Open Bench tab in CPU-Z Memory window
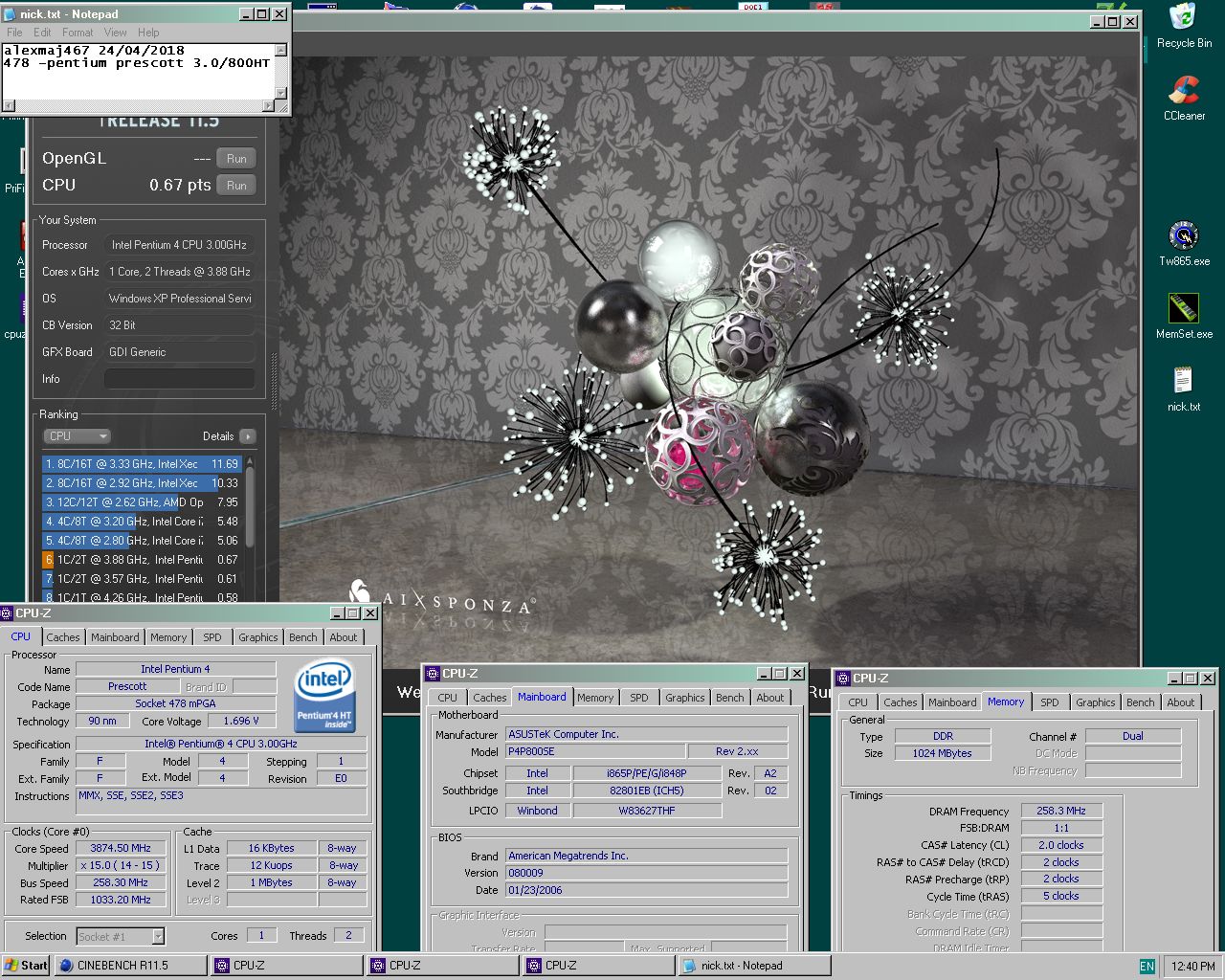Image resolution: width=1225 pixels, height=980 pixels. coord(1140,702)
